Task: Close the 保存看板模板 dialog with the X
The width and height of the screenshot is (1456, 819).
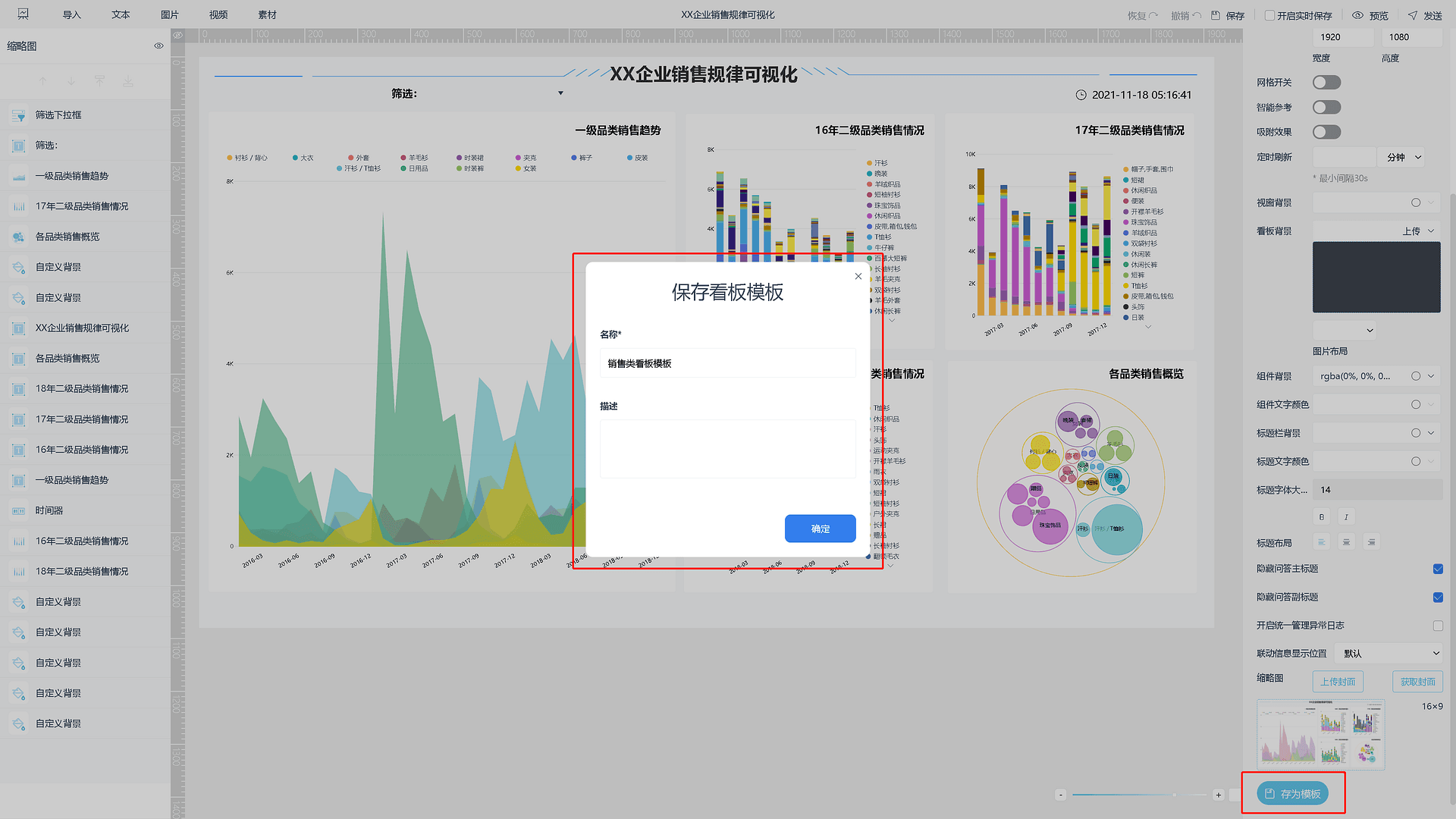Action: [x=858, y=276]
